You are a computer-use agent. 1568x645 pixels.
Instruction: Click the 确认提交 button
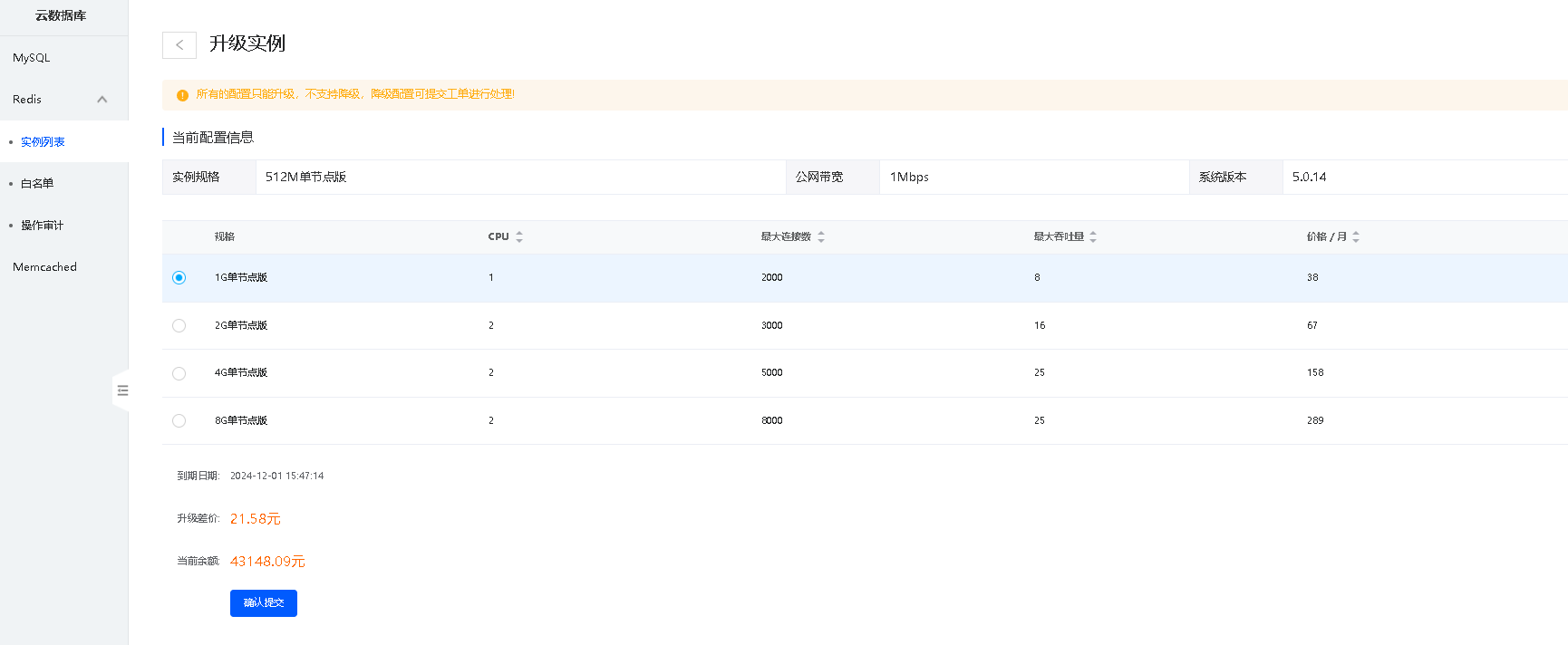click(x=263, y=602)
